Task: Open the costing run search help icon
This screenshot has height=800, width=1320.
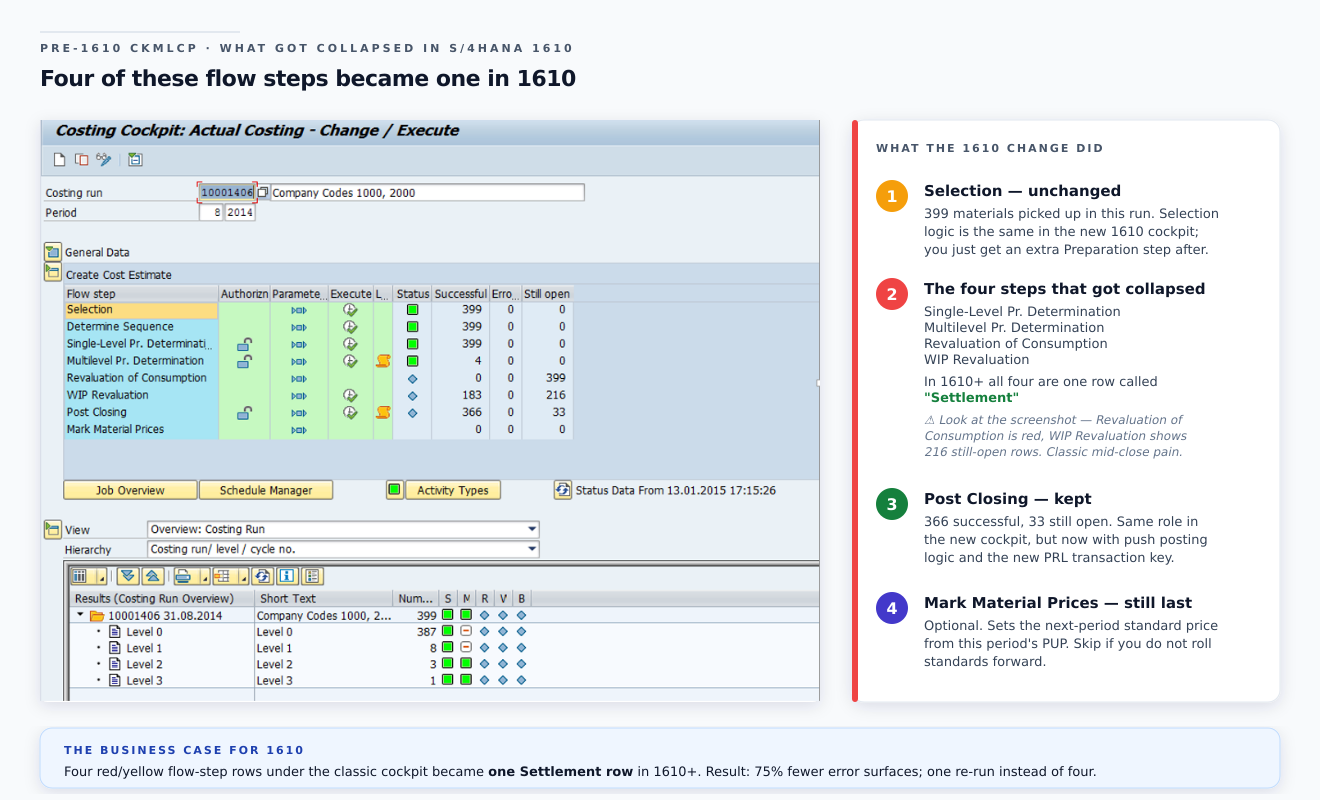Action: (x=263, y=192)
